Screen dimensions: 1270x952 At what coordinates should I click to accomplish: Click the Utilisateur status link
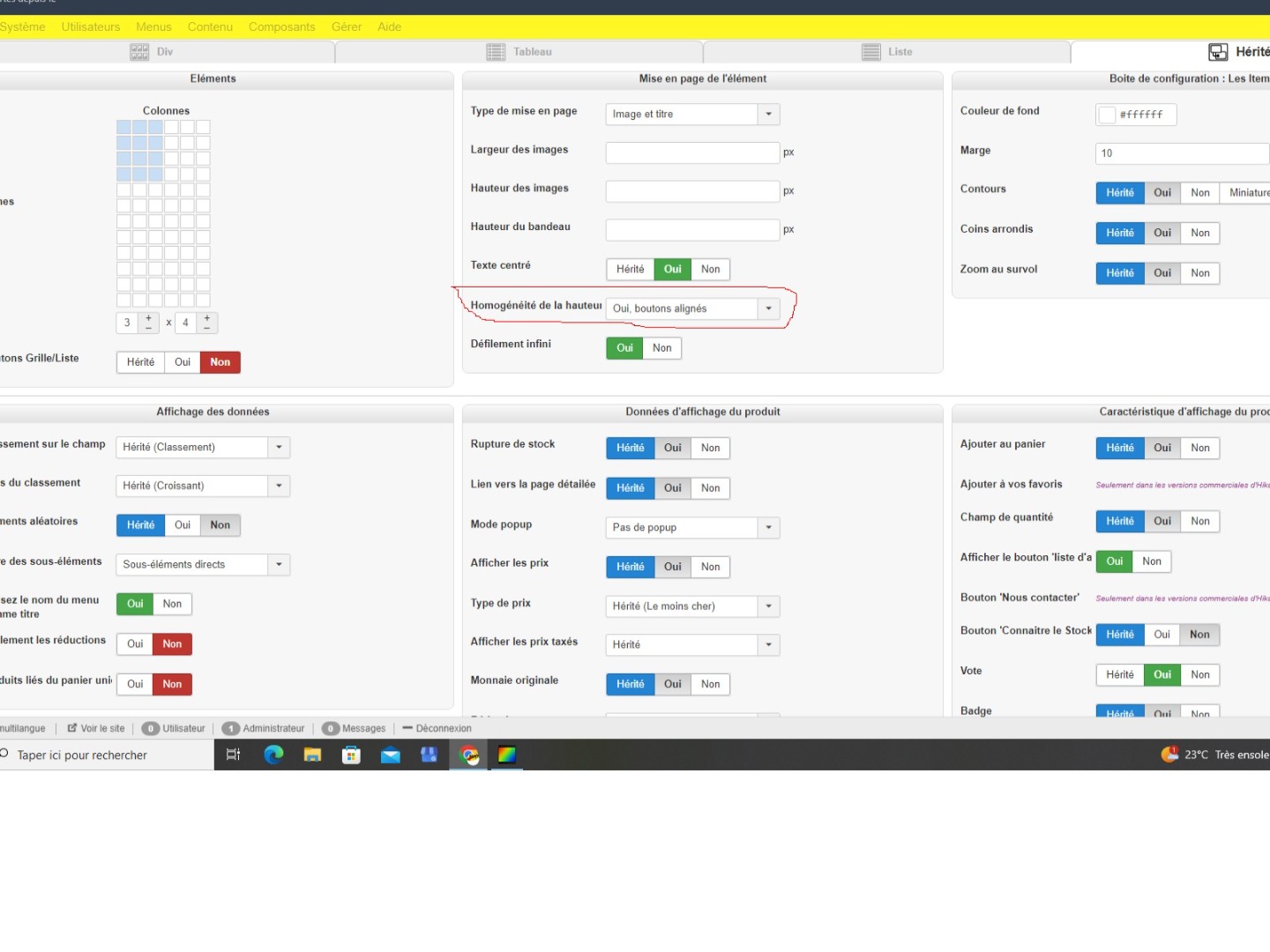[x=183, y=728]
